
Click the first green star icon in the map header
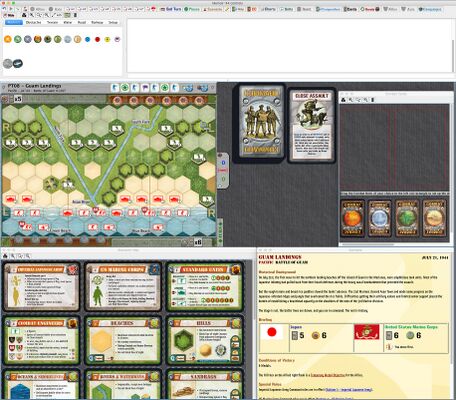click(x=125, y=88)
